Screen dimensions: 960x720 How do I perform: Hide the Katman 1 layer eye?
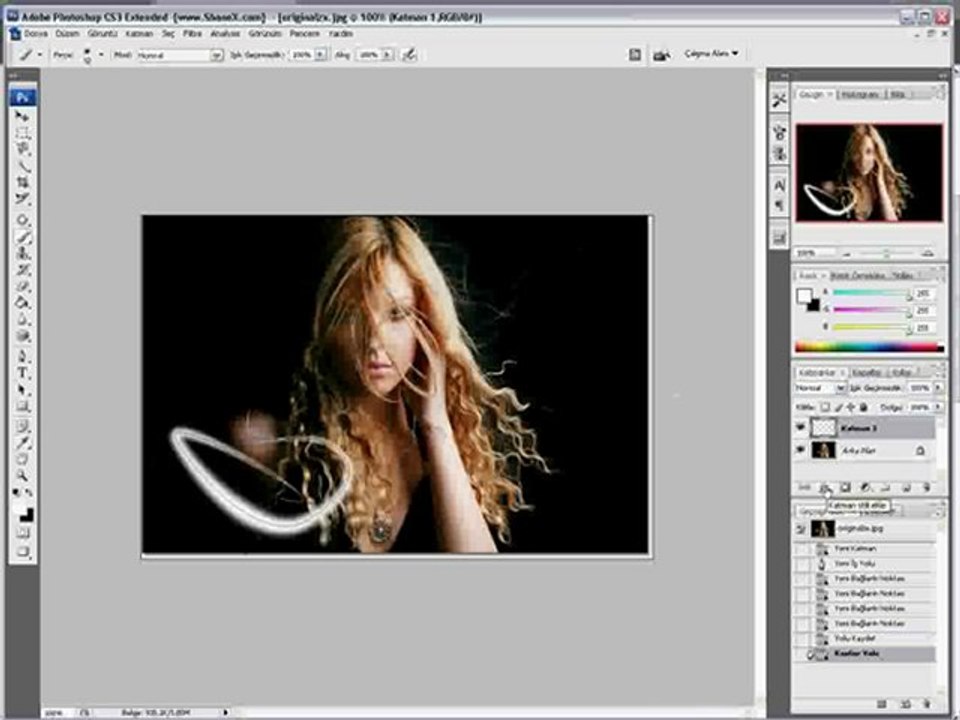point(801,427)
